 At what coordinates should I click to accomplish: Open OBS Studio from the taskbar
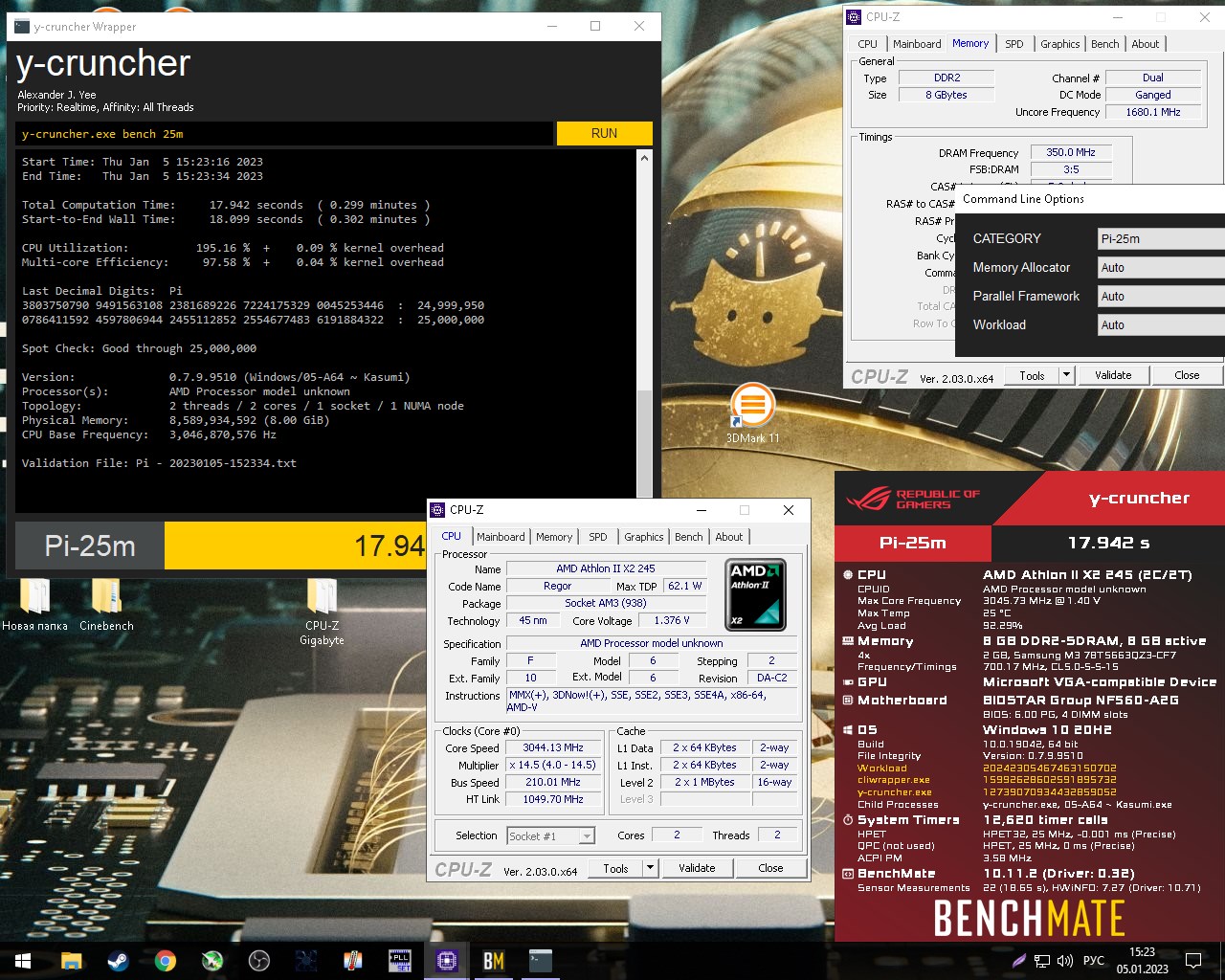tap(258, 961)
